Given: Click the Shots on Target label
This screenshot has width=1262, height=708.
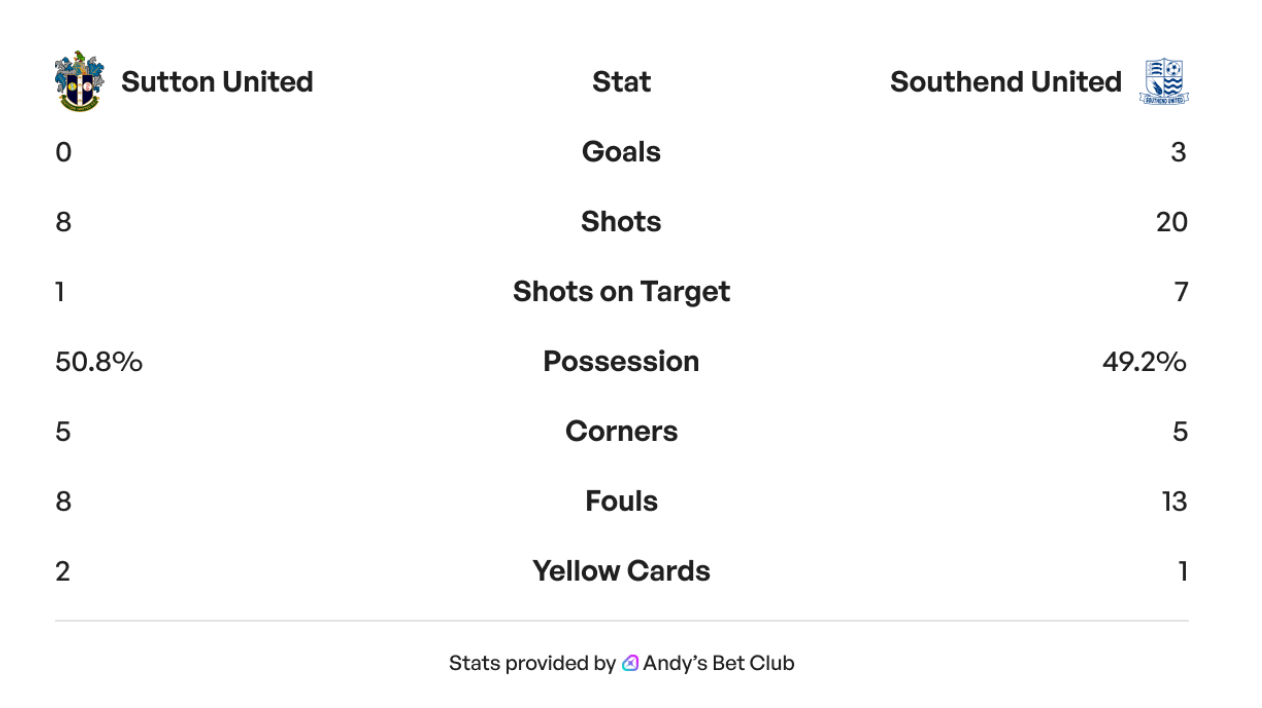Looking at the screenshot, I should [621, 292].
